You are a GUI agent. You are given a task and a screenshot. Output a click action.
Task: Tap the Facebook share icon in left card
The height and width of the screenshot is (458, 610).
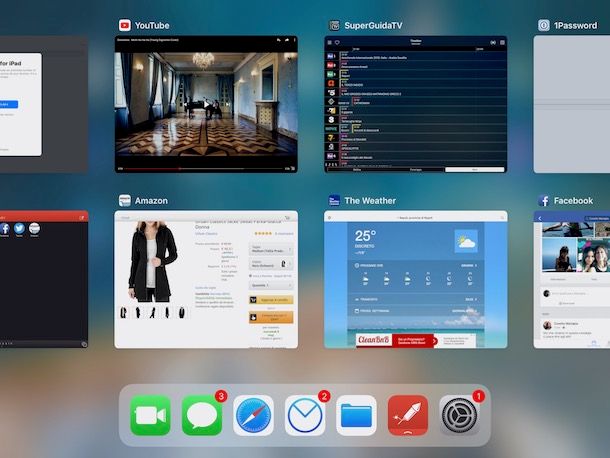[4, 229]
